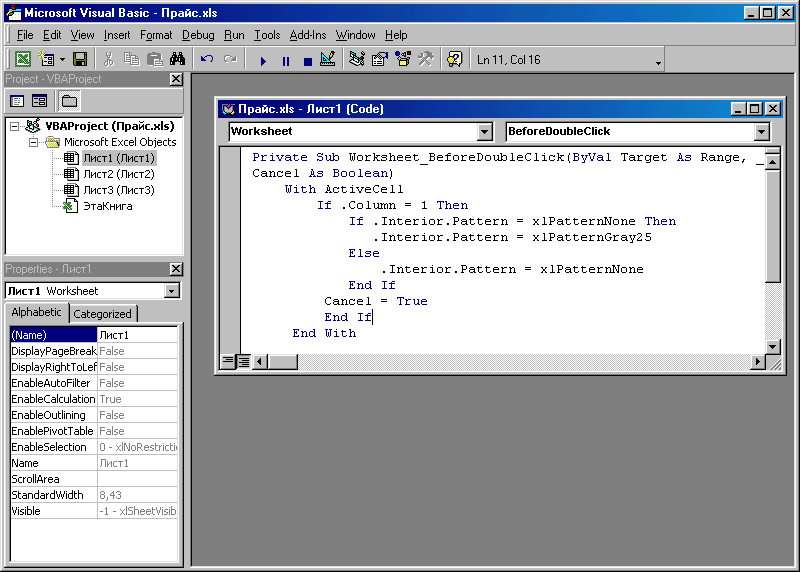Viewport: 800px width, 572px height.
Task: Click the DisplayPageBreaks property value
Action: (137, 351)
